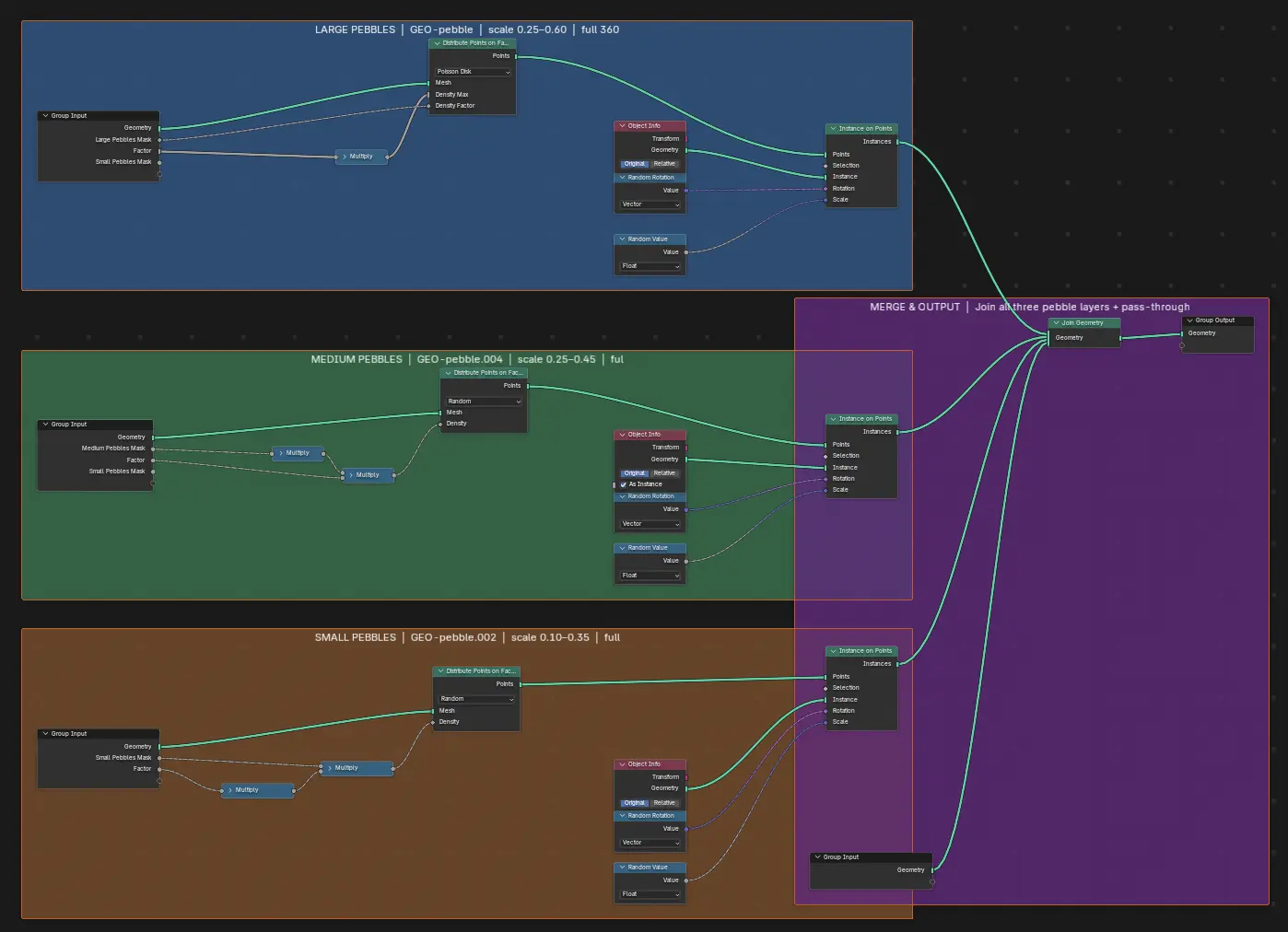Collapse Instance on Points in Medium Pebbles frame
This screenshot has width=1288, height=932.
click(833, 419)
